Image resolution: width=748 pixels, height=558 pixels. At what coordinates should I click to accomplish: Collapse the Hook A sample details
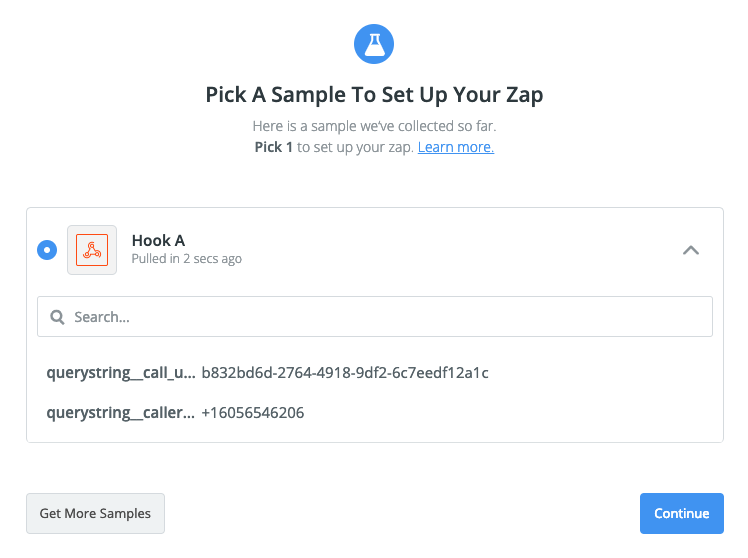690,250
